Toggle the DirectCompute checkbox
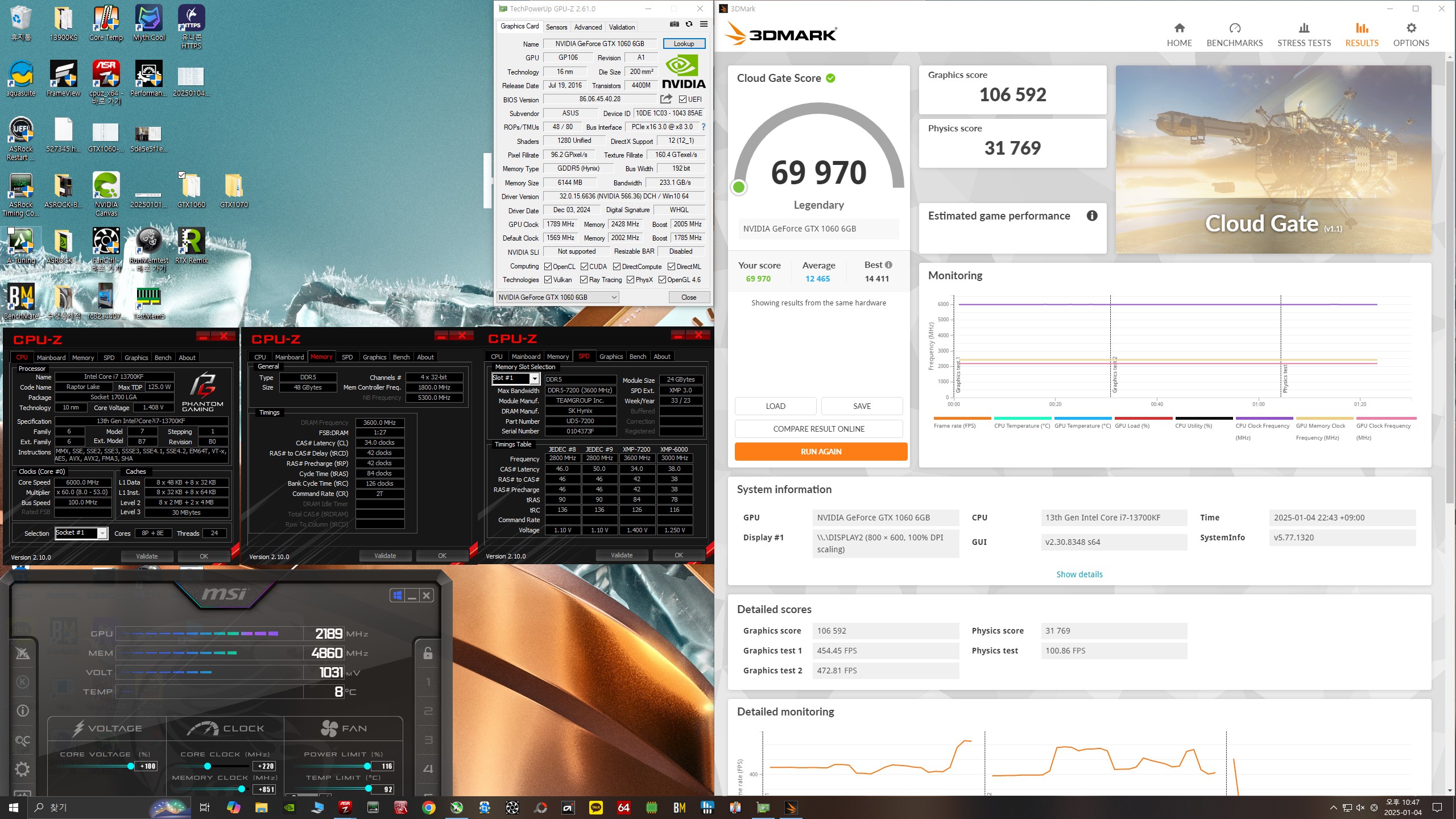1456x819 pixels. (617, 266)
